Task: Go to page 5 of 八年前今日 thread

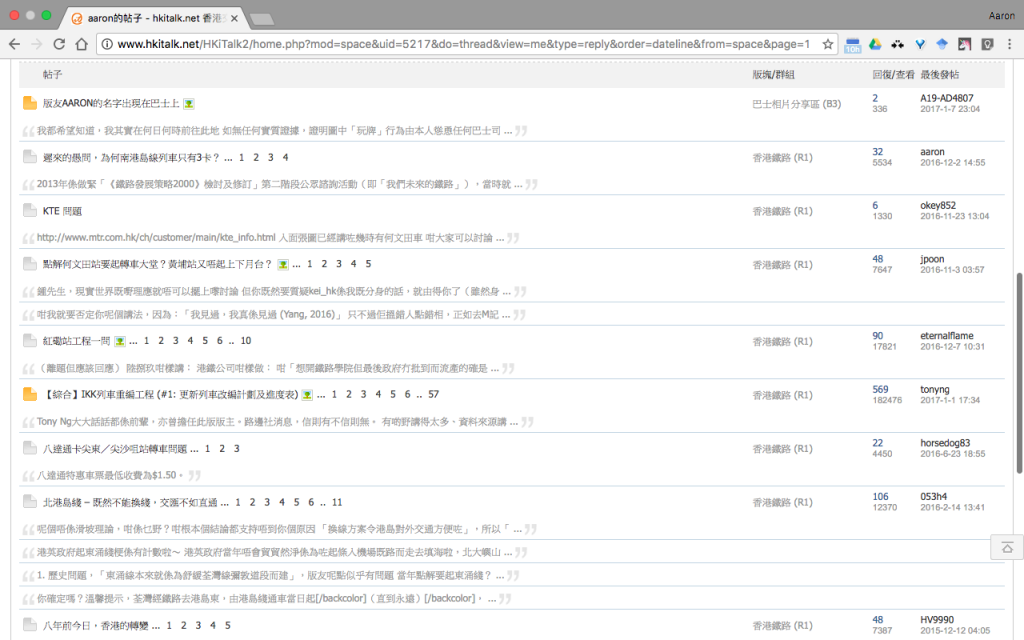Action: click(227, 626)
